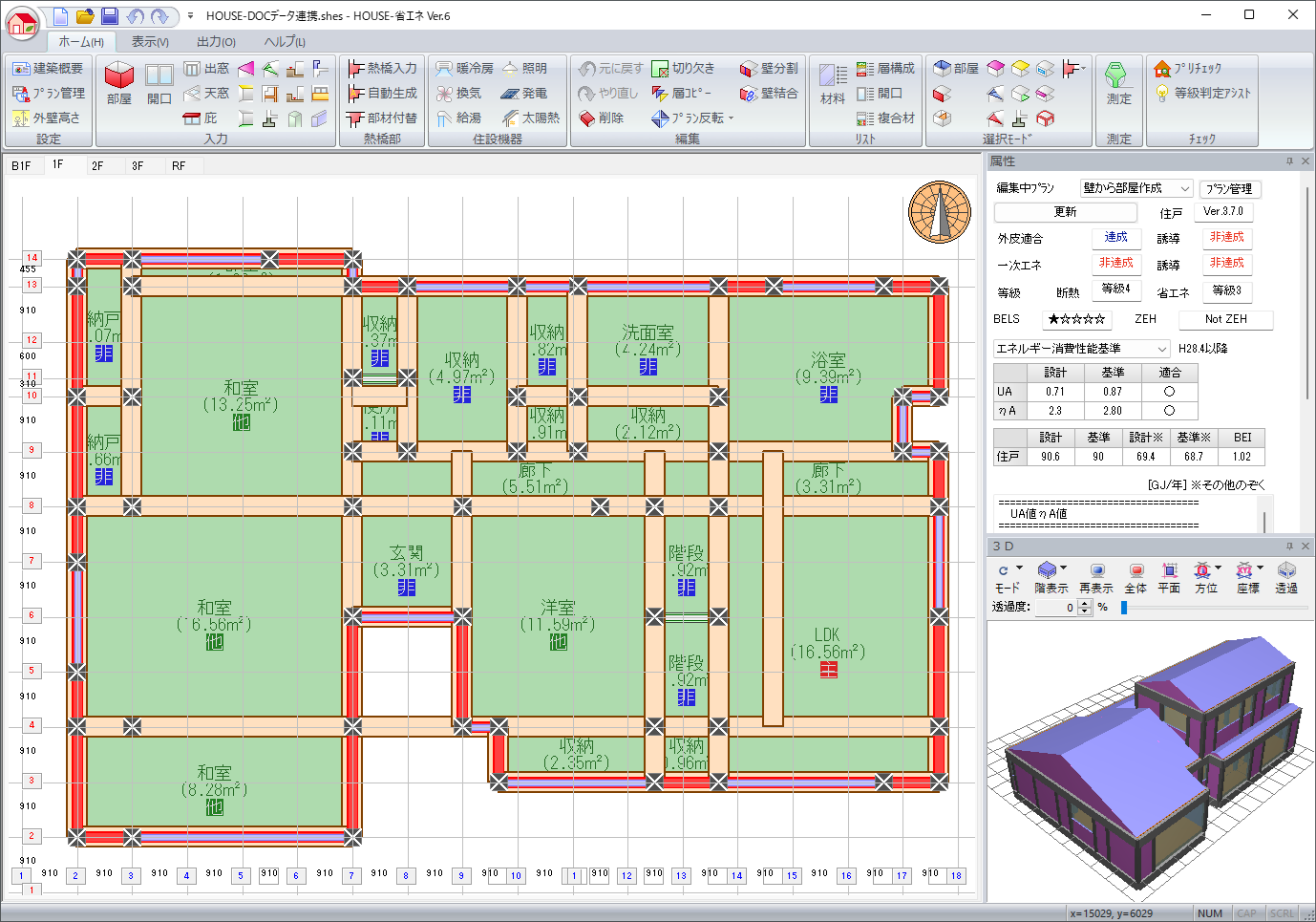Click the 透過度 transparency slider
Image resolution: width=1316 pixels, height=922 pixels.
tap(1124, 608)
